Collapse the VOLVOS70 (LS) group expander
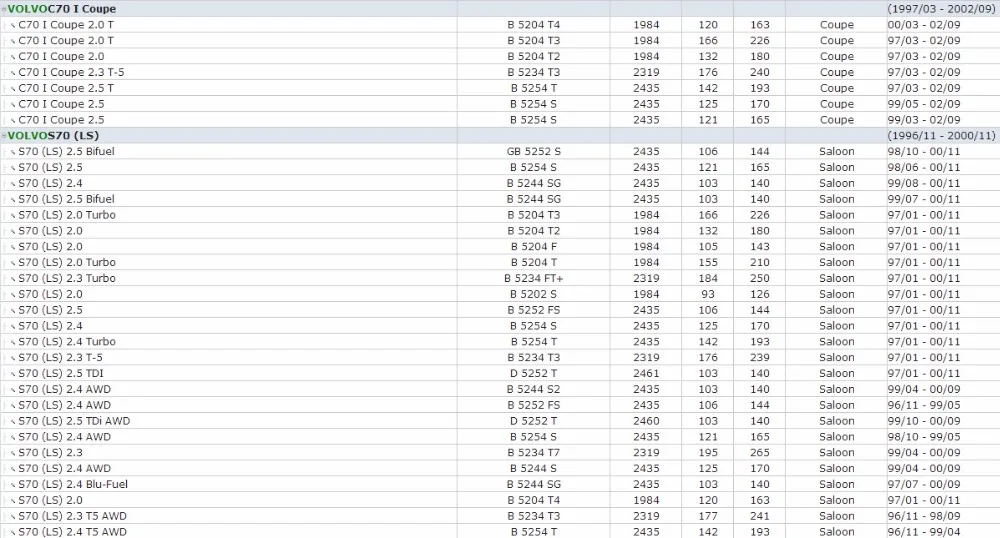Image resolution: width=1000 pixels, height=538 pixels. click(4, 136)
